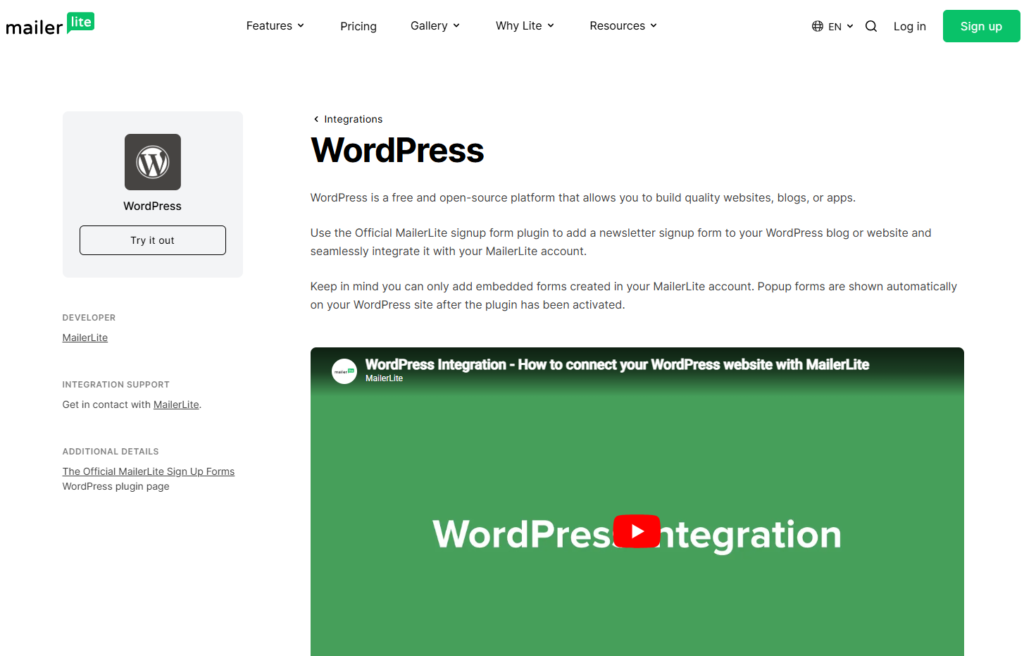Click the WordPress label under the logo
Image resolution: width=1024 pixels, height=656 pixels.
[x=153, y=206]
